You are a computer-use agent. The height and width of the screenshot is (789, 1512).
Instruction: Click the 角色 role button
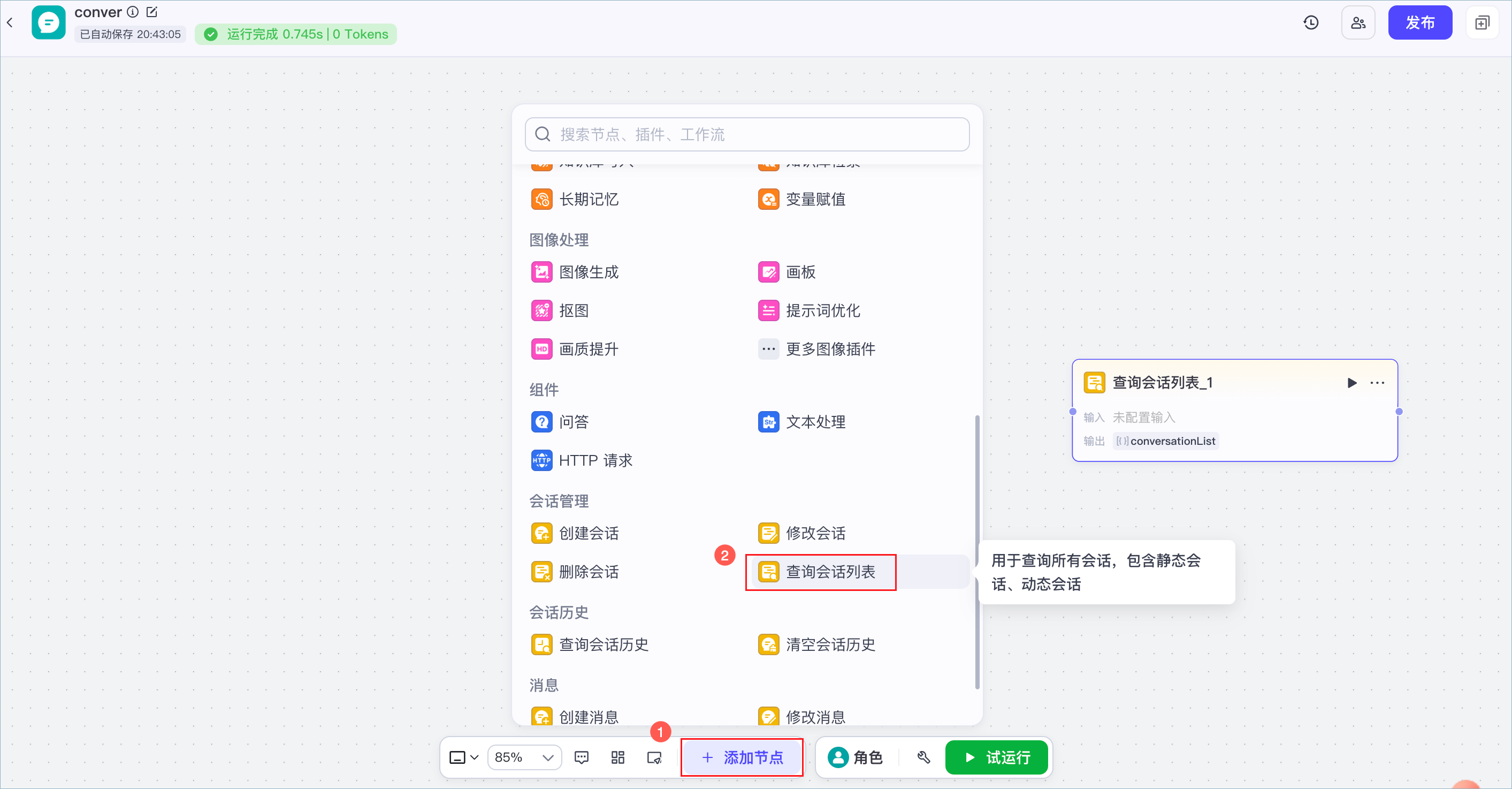coord(856,757)
